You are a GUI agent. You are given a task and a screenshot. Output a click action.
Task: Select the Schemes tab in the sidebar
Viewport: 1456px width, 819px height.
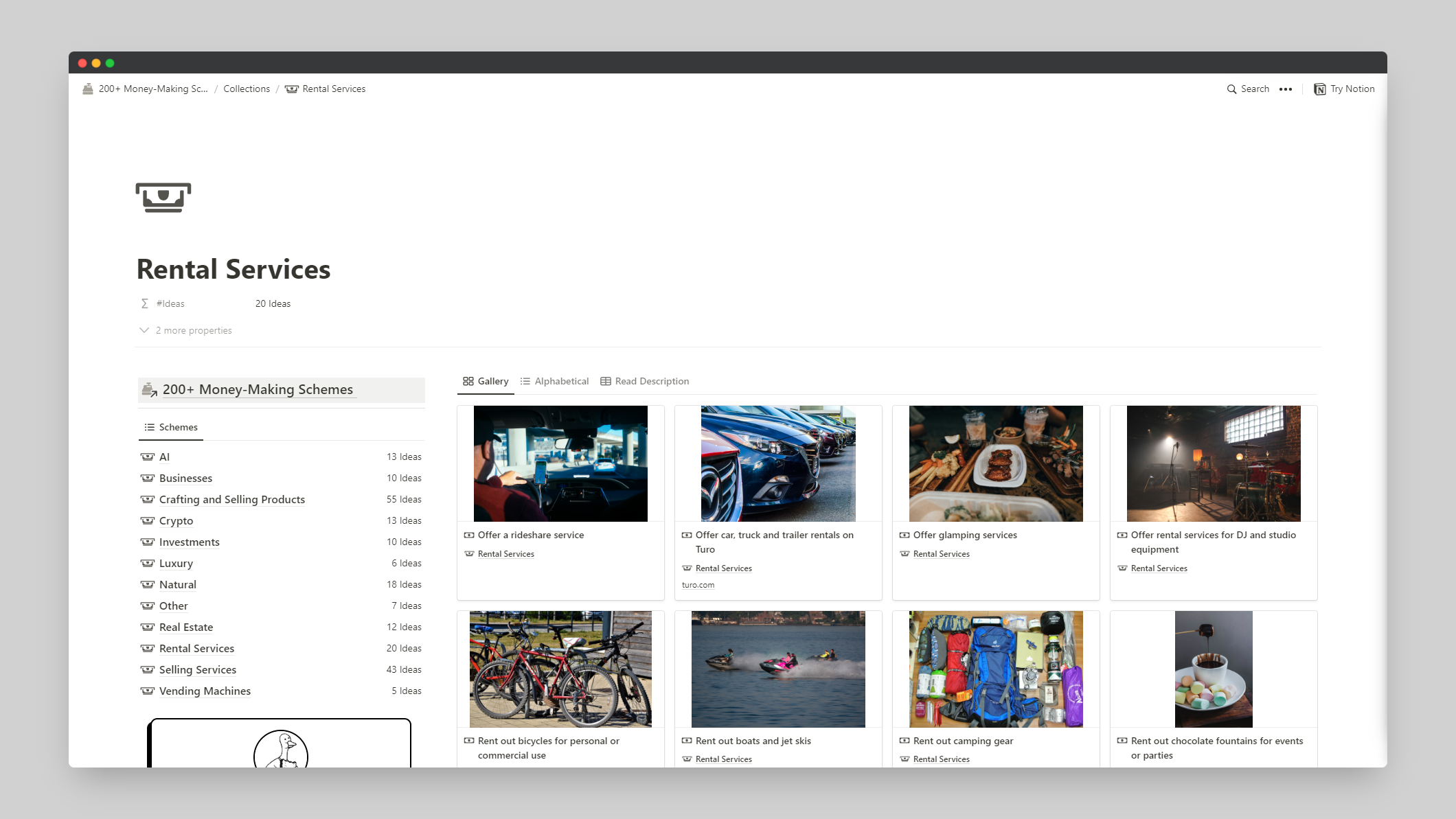coord(171,427)
